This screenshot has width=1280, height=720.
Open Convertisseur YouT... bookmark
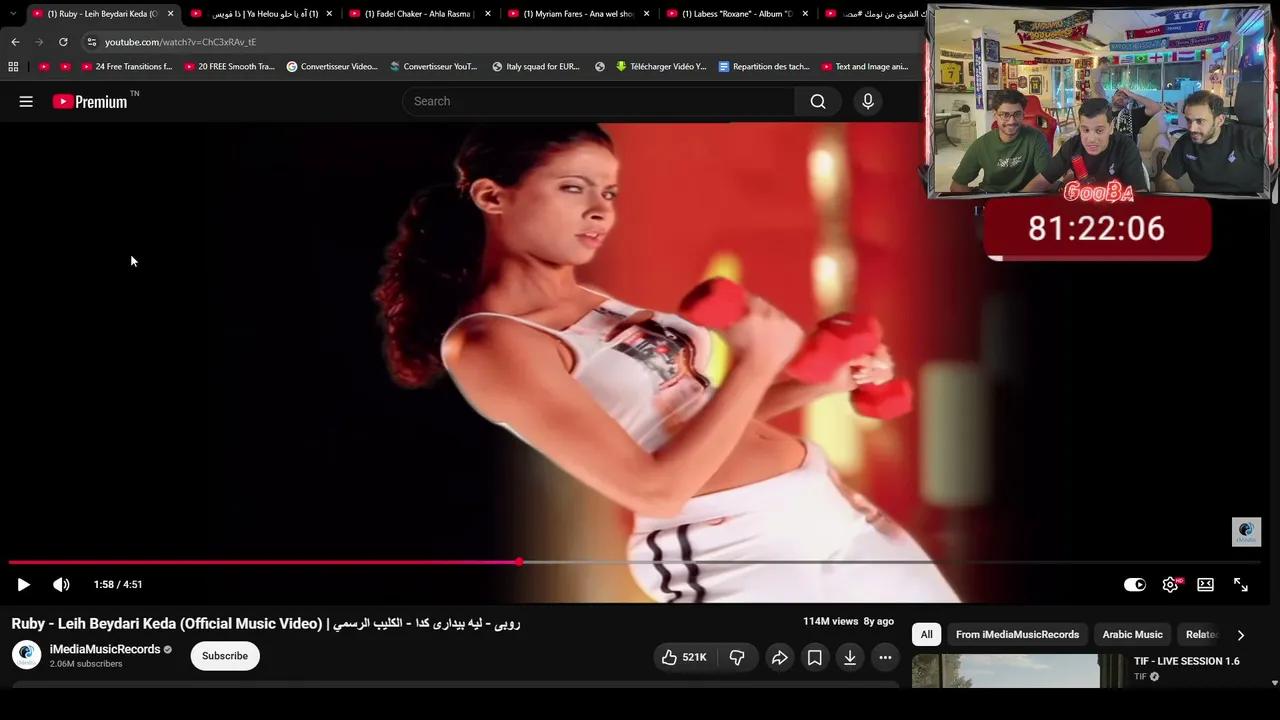434,67
